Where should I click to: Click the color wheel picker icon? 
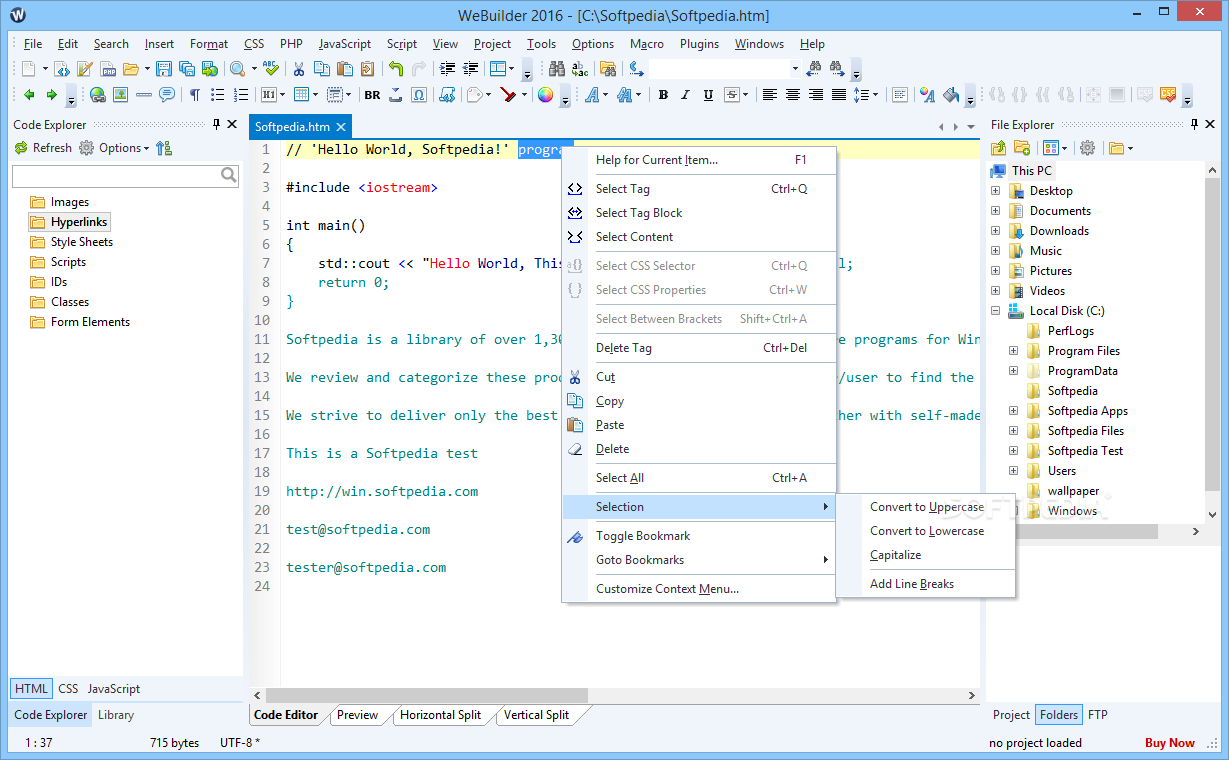(x=545, y=95)
